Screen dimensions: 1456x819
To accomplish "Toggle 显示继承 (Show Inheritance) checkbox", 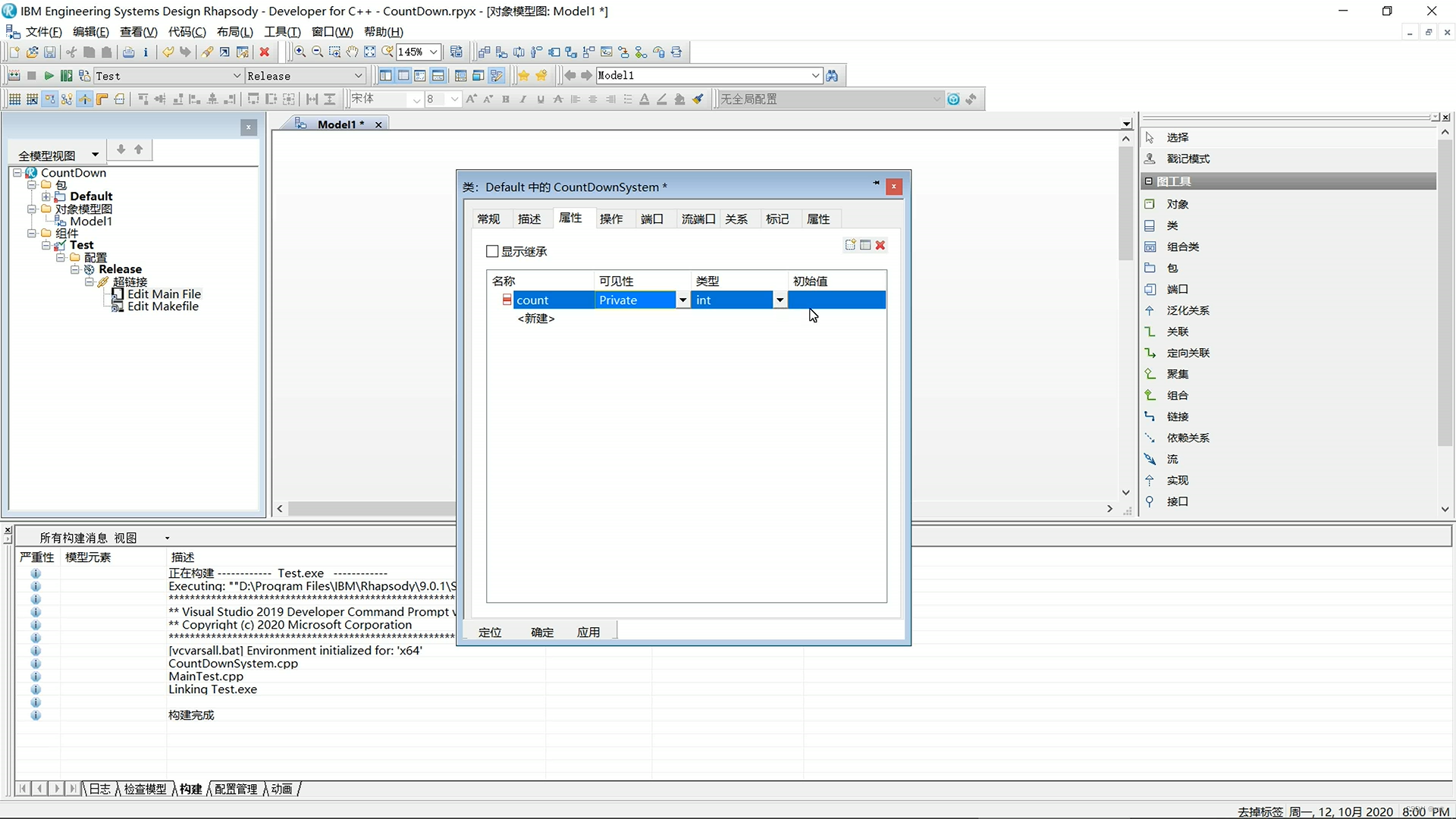I will click(x=492, y=251).
